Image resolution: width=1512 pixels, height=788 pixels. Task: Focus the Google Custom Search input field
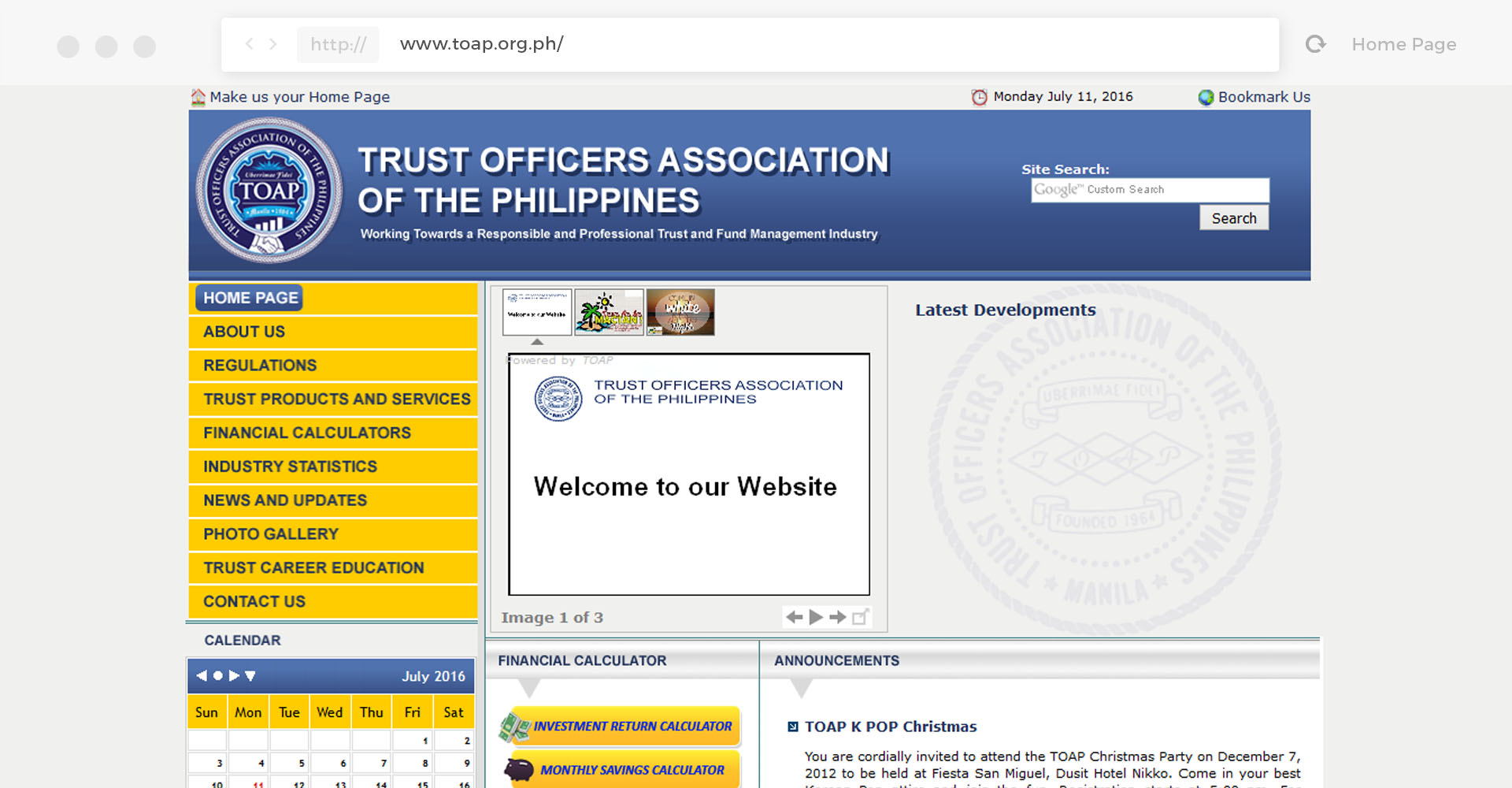[x=1150, y=190]
